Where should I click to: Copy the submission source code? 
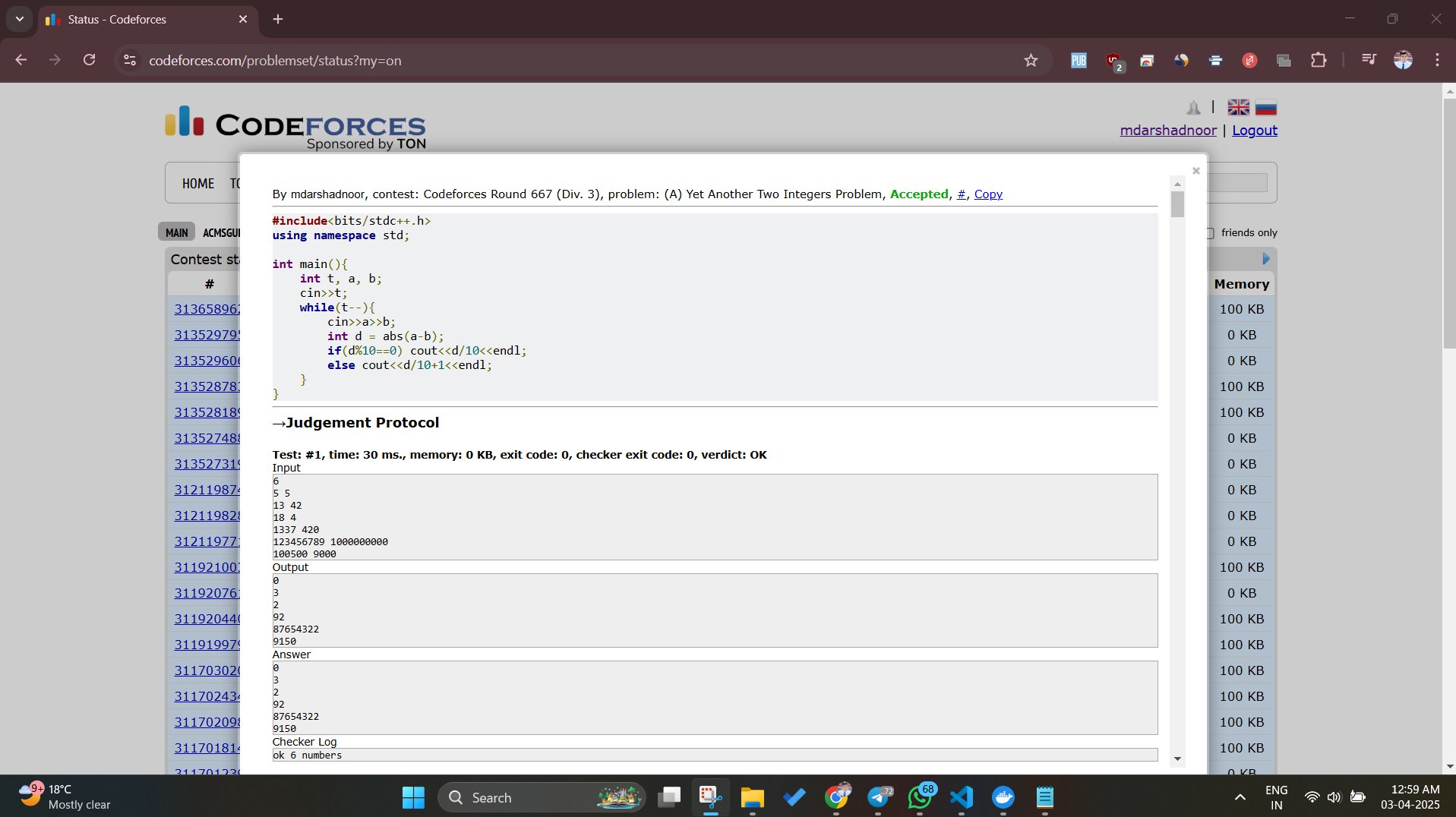pos(988,194)
